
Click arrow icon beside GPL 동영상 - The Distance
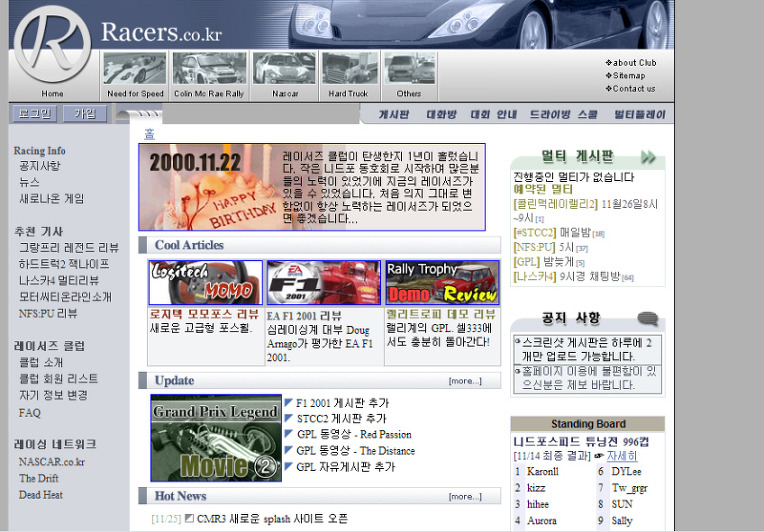click(288, 450)
